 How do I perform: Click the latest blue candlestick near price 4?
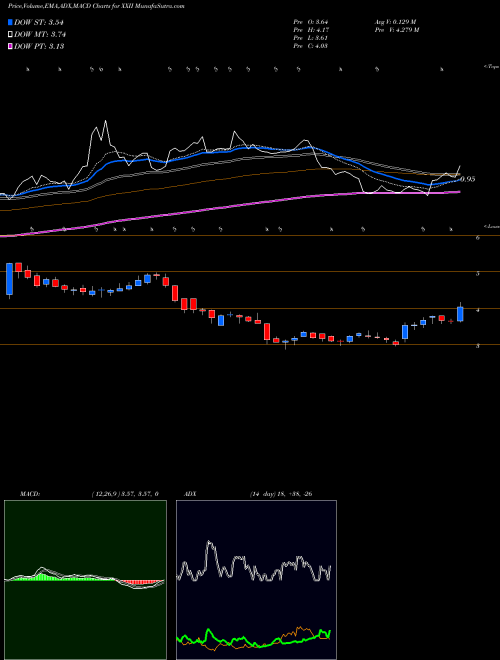tap(460, 314)
